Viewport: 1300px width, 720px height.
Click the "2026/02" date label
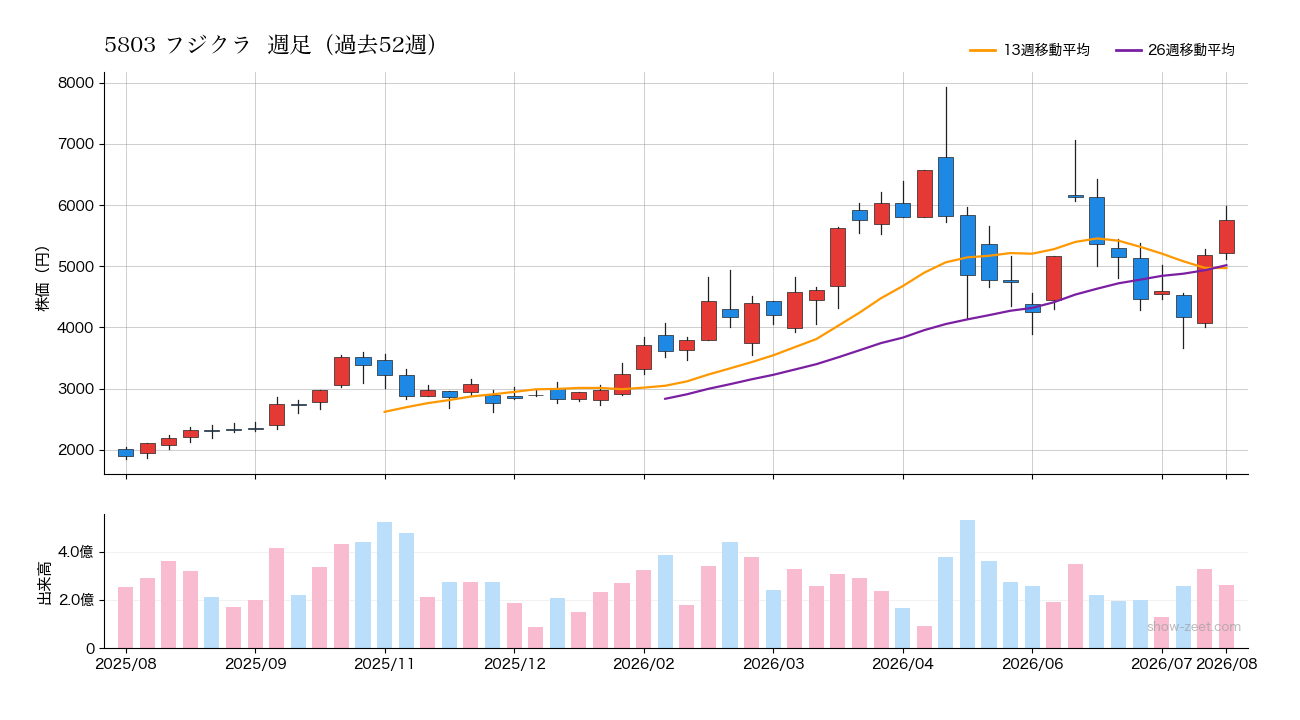pyautogui.click(x=644, y=662)
